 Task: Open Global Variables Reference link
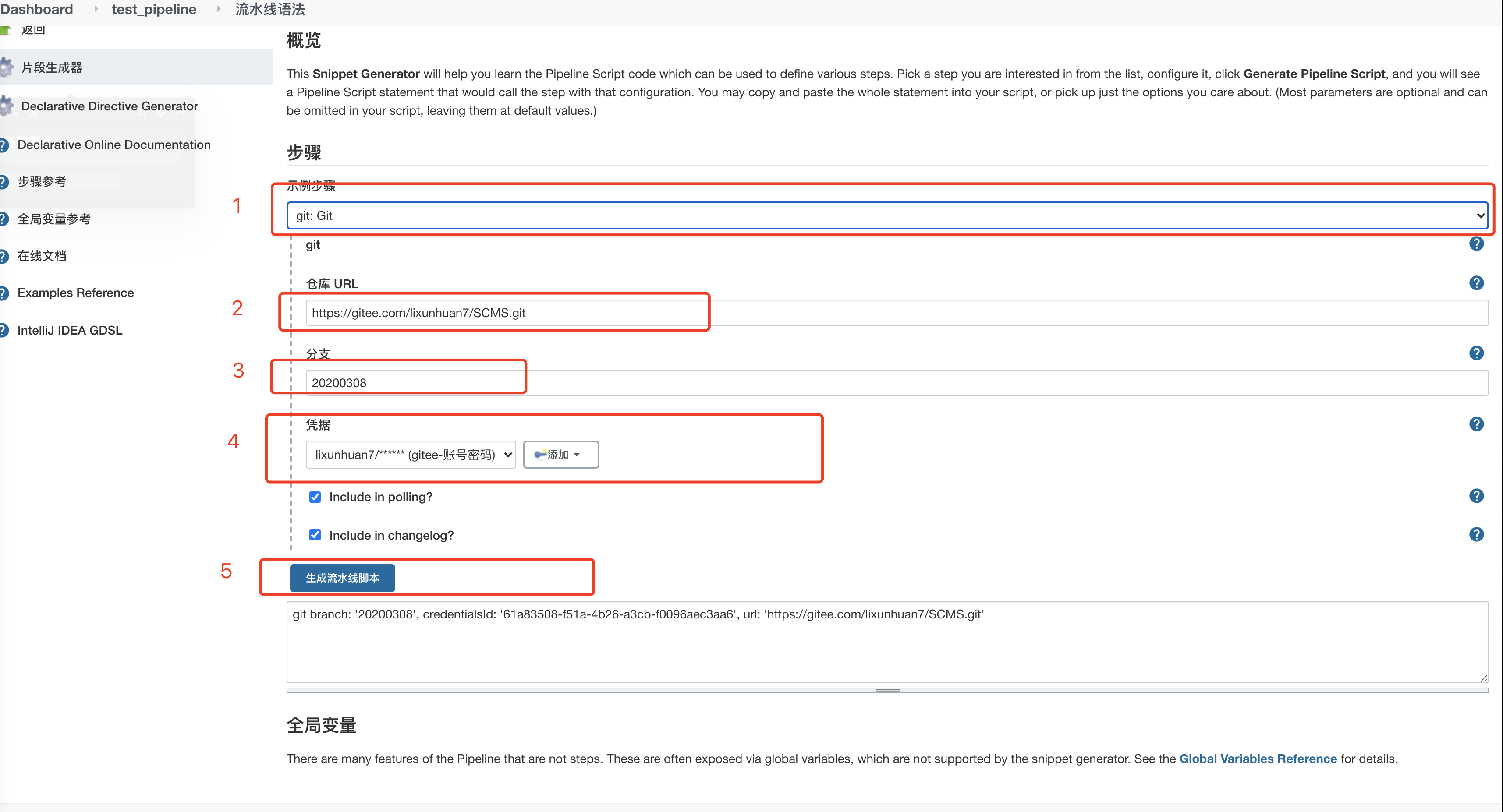tap(1257, 759)
